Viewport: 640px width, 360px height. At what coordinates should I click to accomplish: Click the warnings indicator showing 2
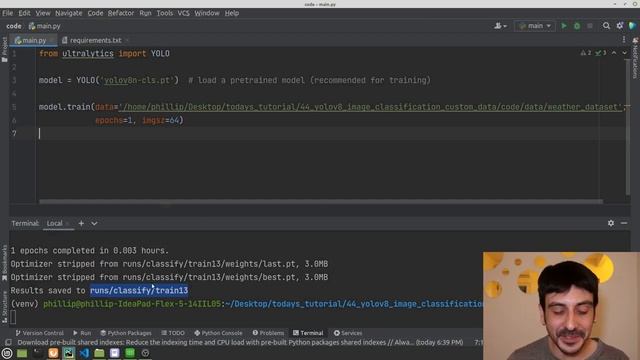pos(586,53)
